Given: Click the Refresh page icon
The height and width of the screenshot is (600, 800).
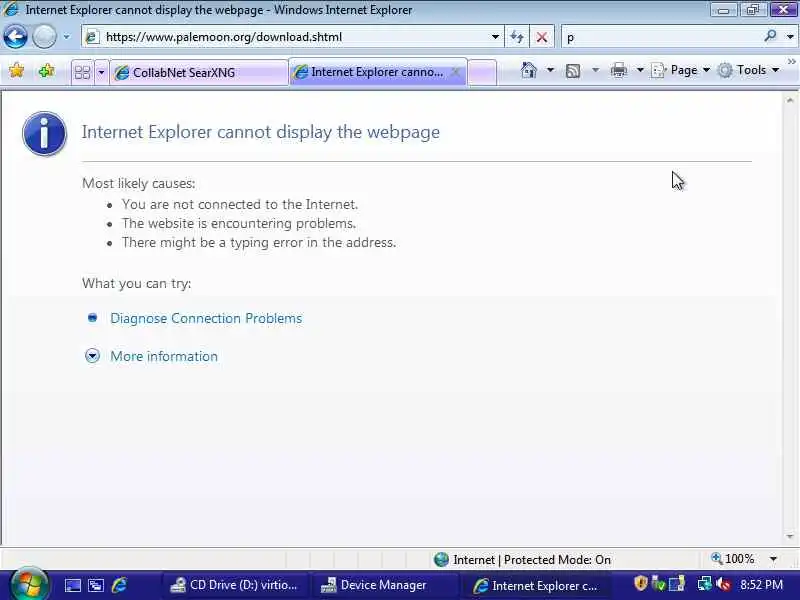Looking at the screenshot, I should click(x=516, y=37).
